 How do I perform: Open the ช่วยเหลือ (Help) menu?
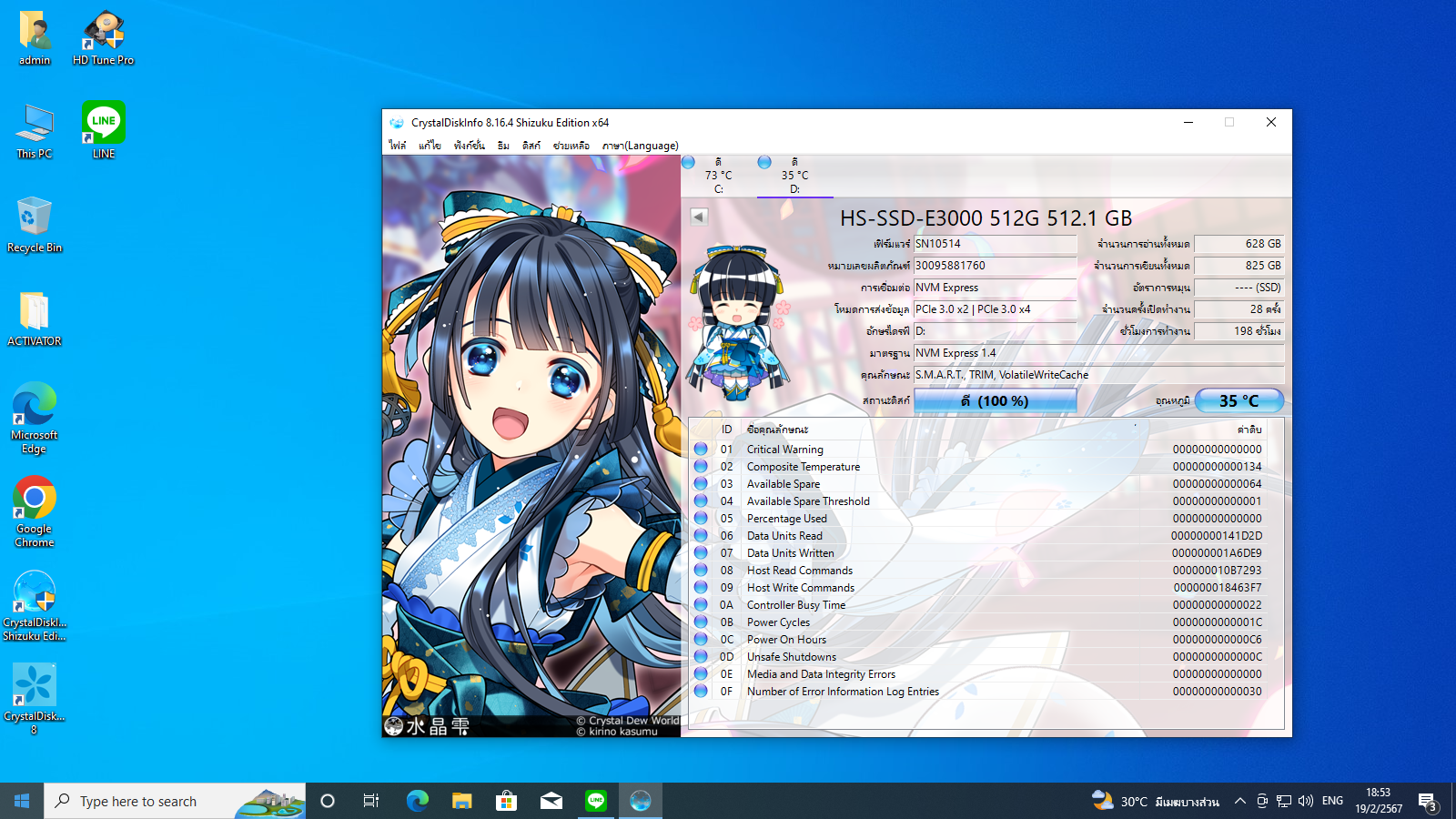pyautogui.click(x=571, y=146)
